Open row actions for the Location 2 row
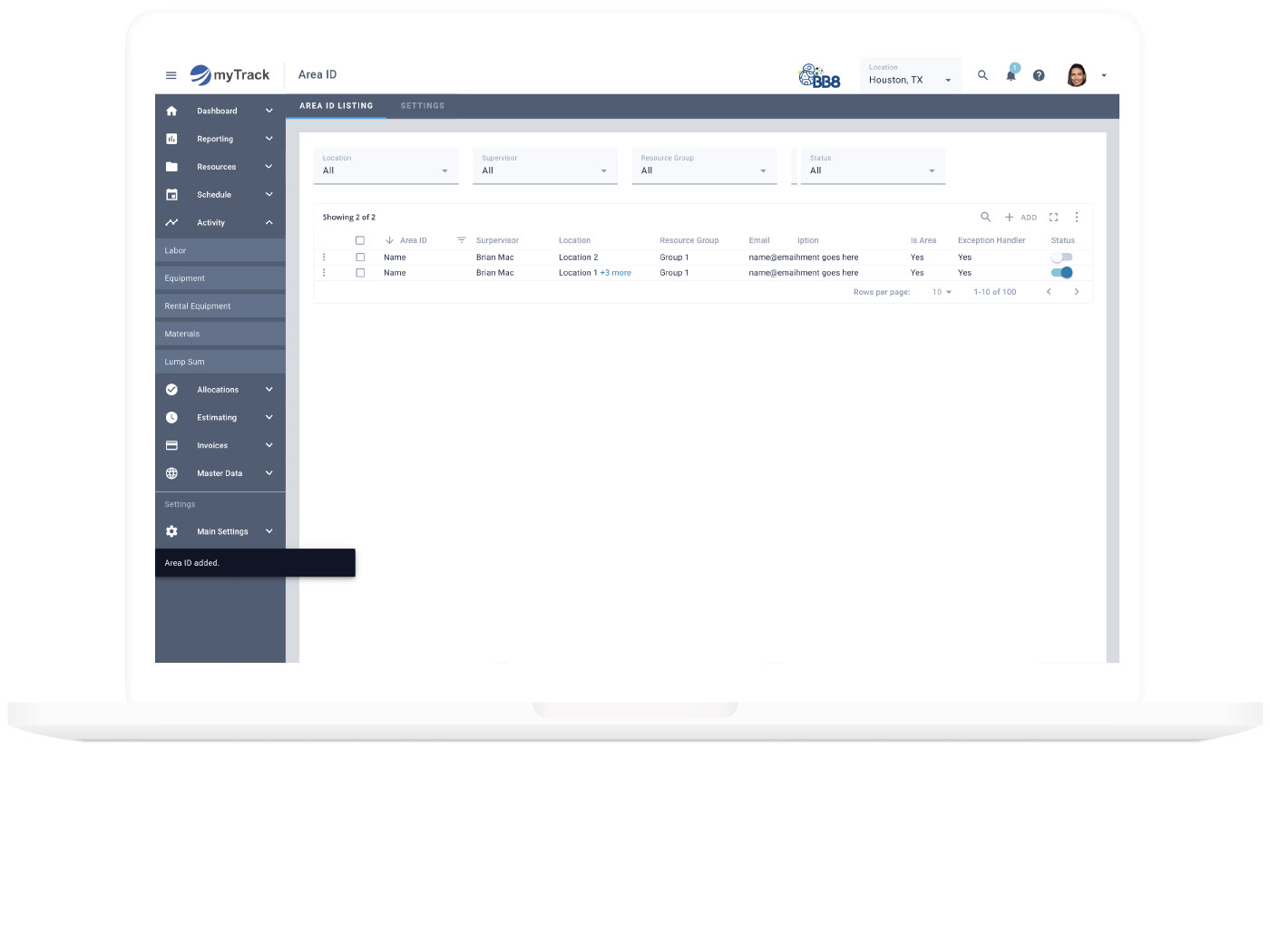1270x952 pixels. [x=324, y=257]
